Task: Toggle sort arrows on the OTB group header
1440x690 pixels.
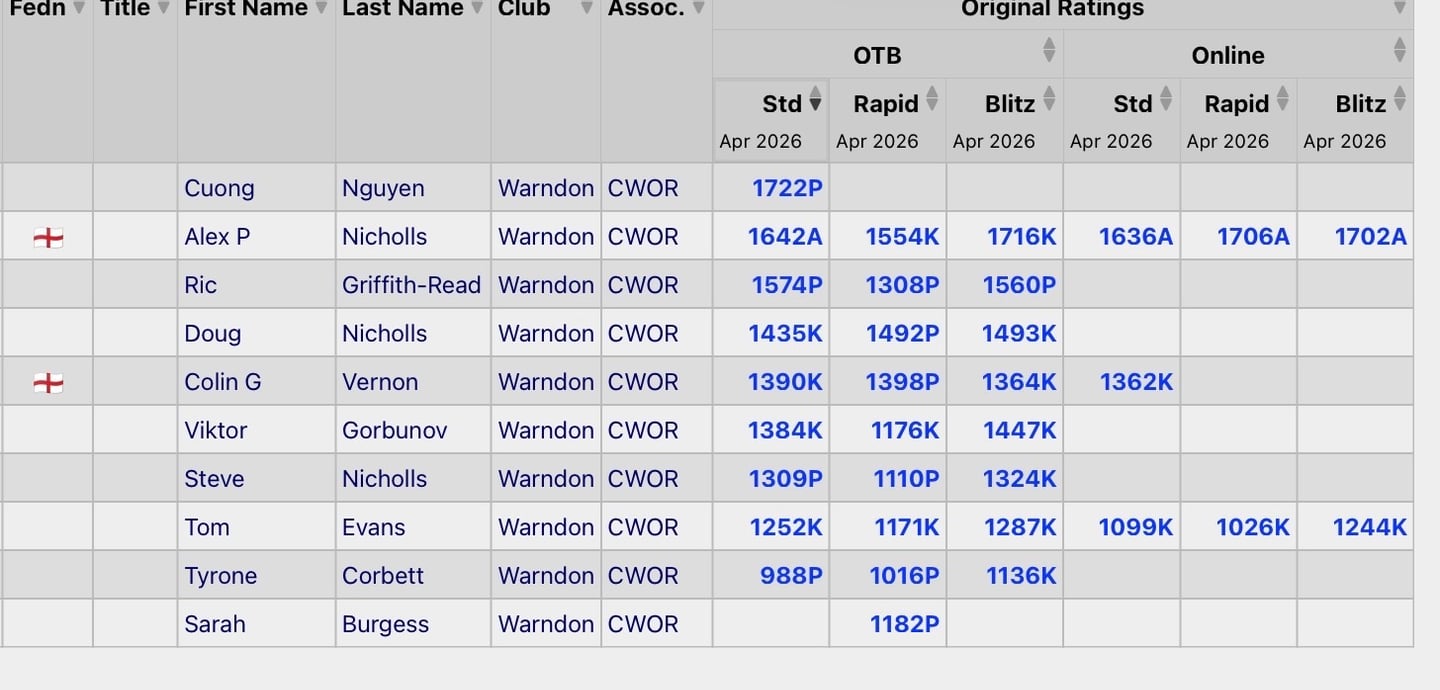Action: pyautogui.click(x=1049, y=50)
